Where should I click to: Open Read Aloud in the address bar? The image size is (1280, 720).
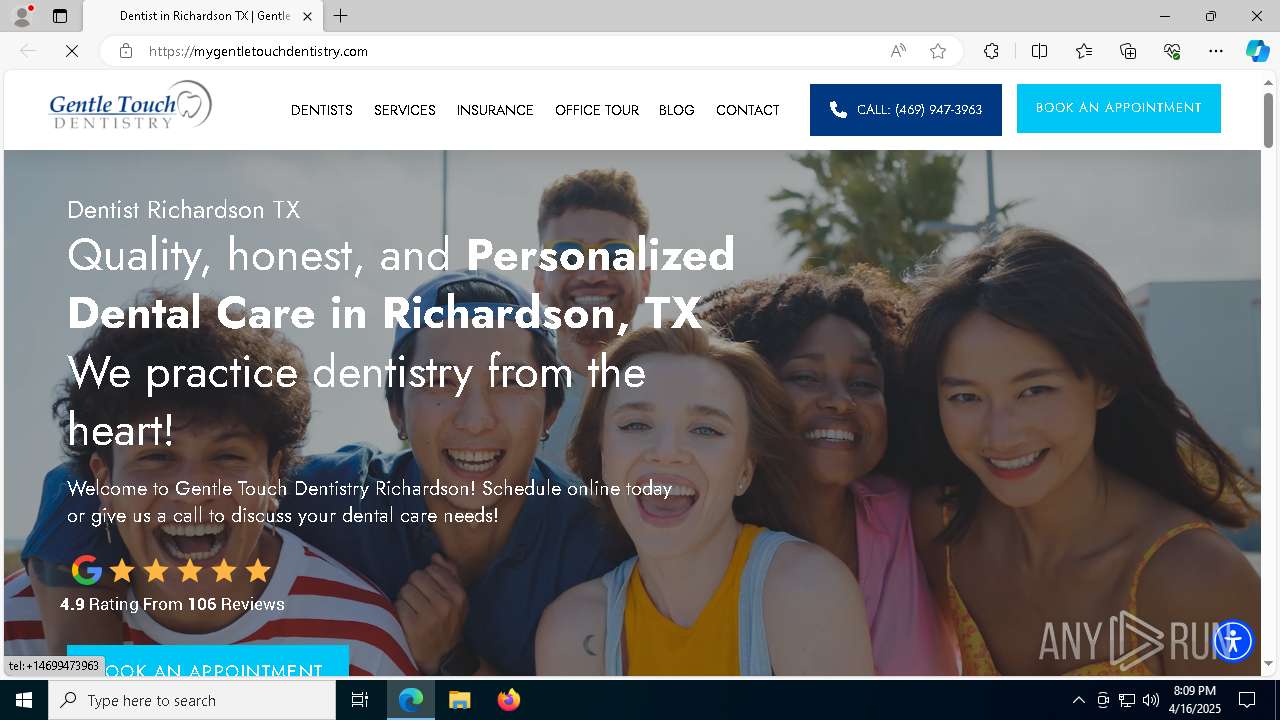(x=898, y=51)
